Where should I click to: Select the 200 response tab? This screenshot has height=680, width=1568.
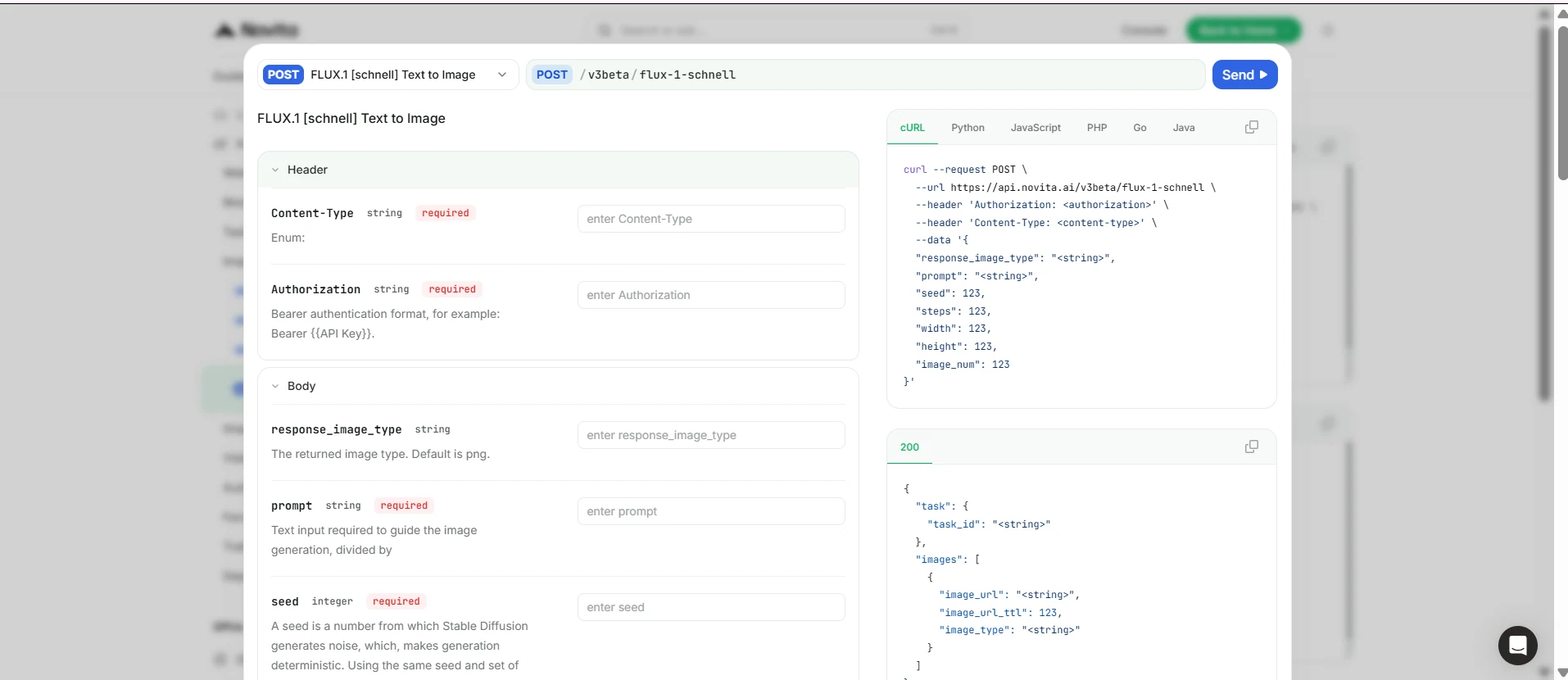909,447
